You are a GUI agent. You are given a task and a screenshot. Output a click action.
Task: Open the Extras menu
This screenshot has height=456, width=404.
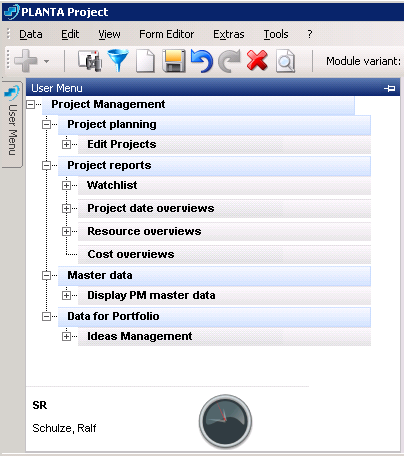[x=229, y=34]
